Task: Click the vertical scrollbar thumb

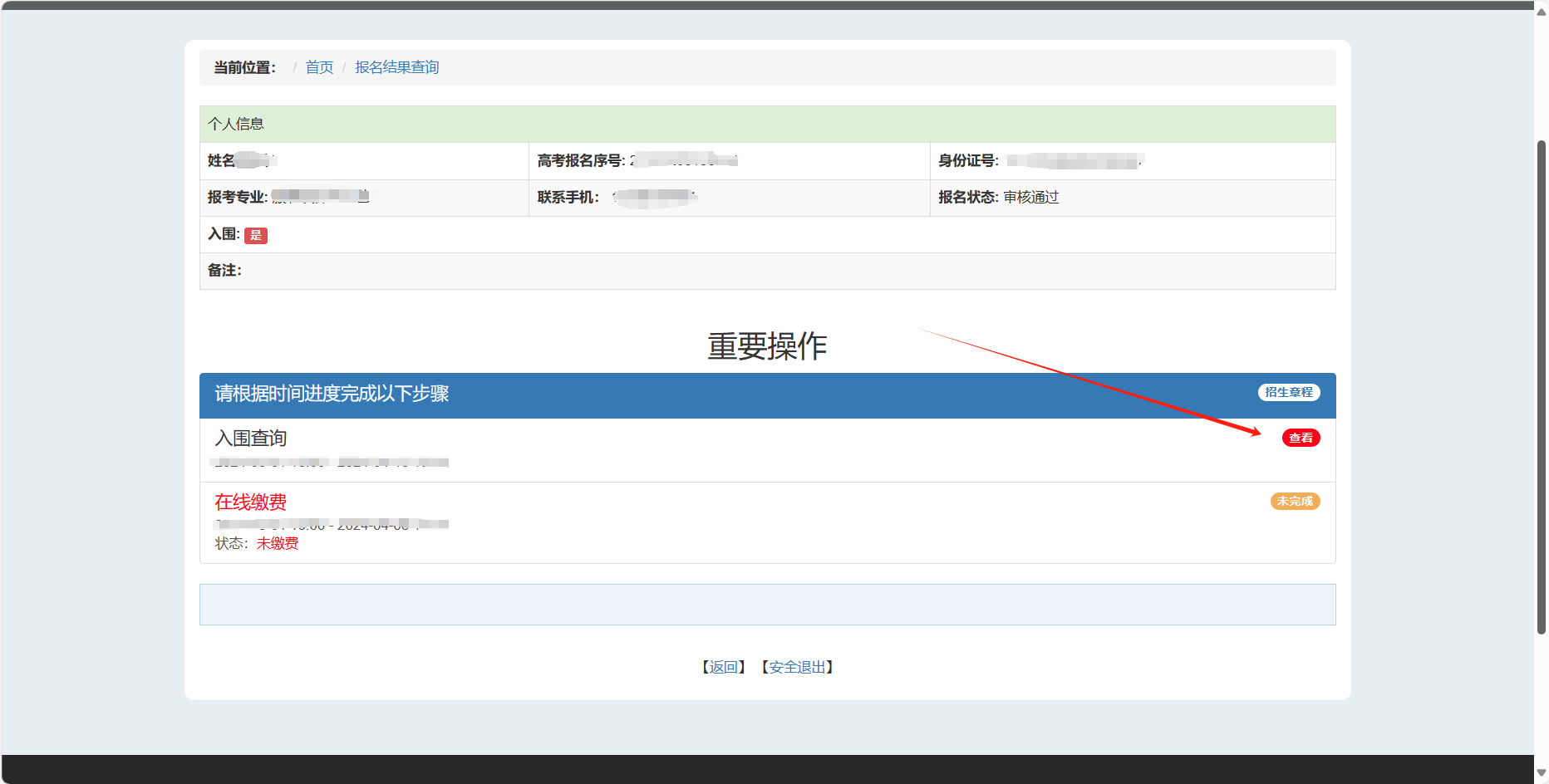Action: [1541, 386]
